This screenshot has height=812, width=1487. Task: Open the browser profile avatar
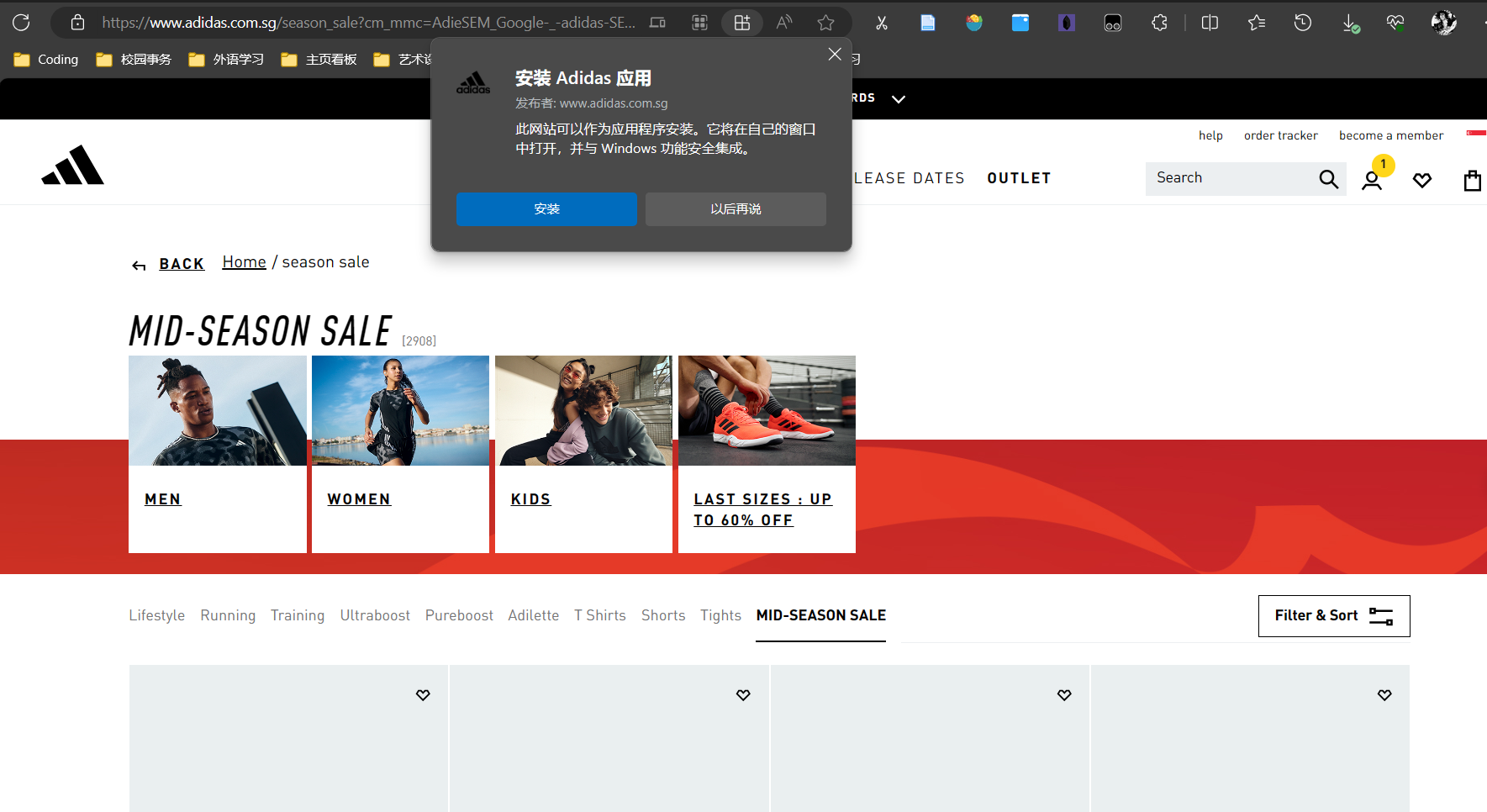1444,23
